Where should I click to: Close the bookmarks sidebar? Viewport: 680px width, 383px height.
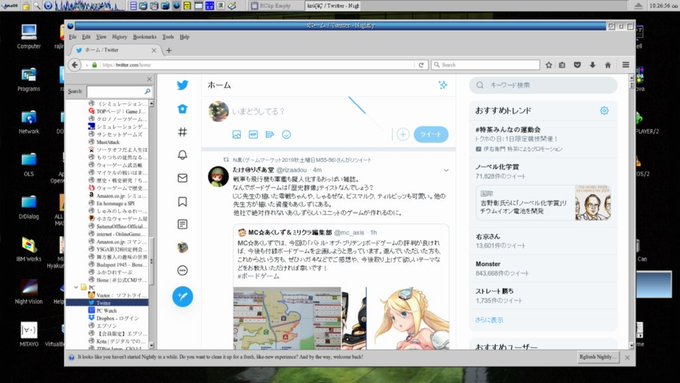pos(149,79)
